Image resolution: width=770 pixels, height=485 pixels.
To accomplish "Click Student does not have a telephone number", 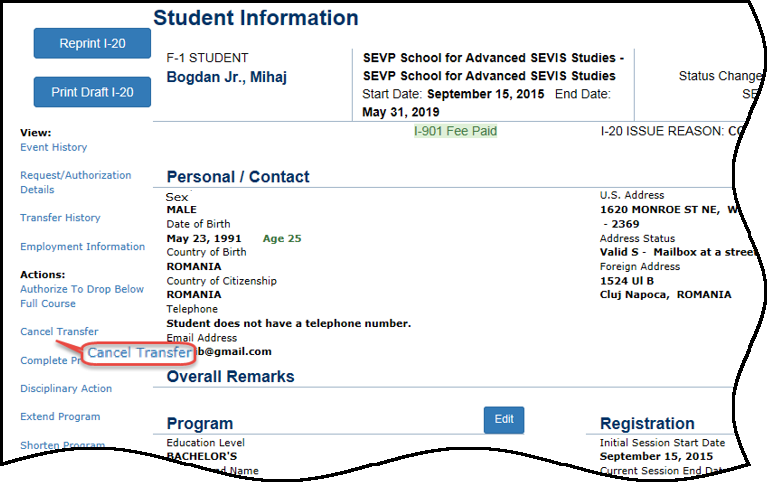I will click(x=289, y=323).
